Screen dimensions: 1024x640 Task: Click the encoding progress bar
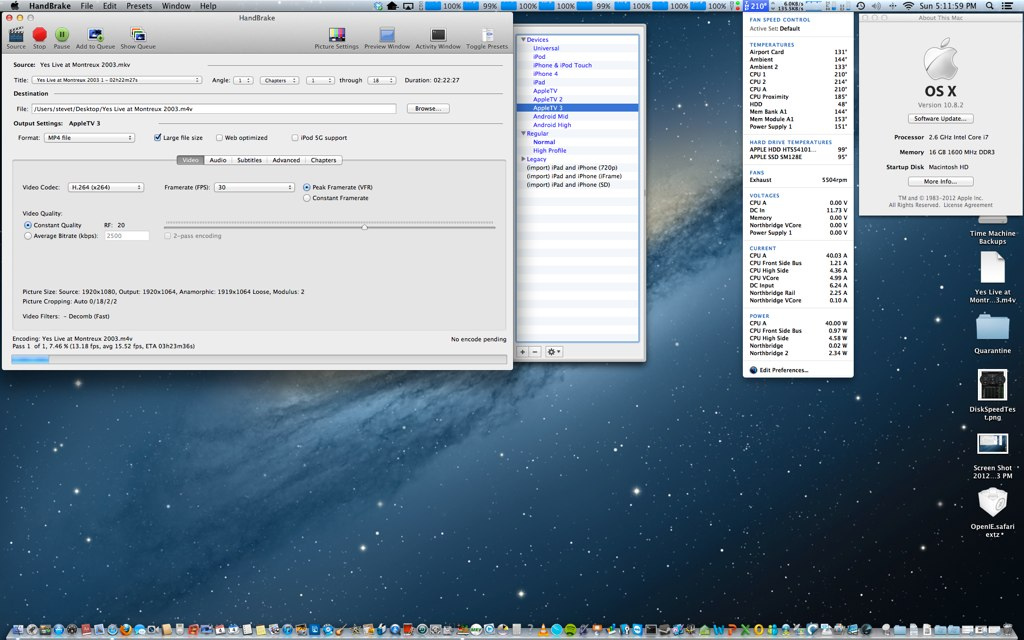click(x=259, y=359)
